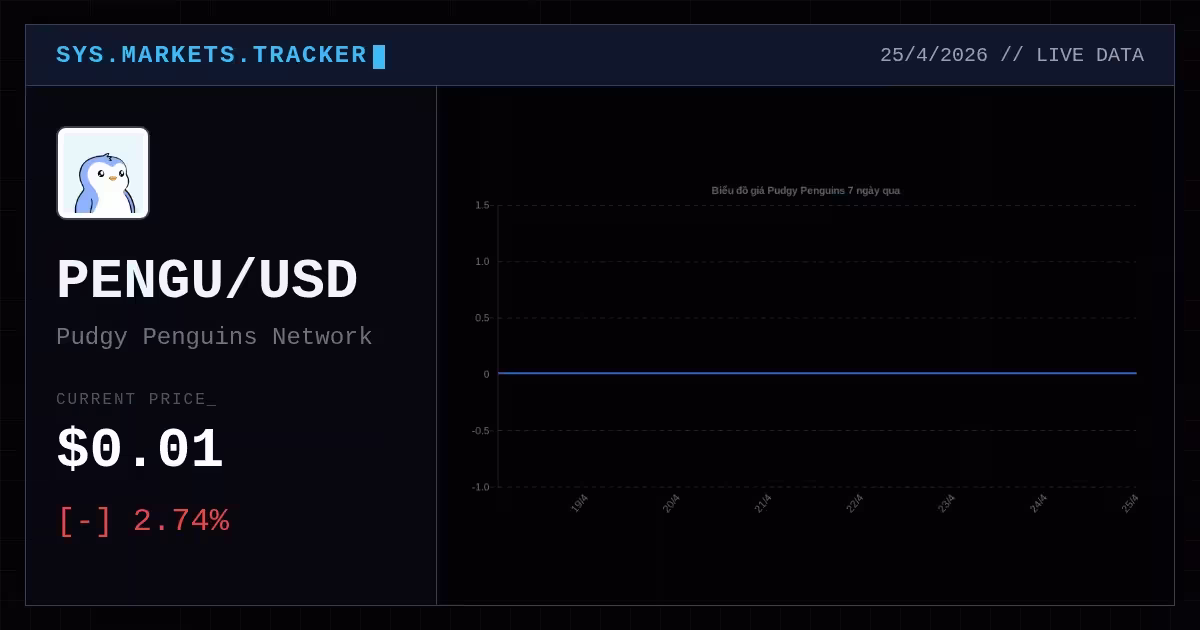This screenshot has height=630, width=1200.
Task: Click the 24/4 date on x-axis
Action: click(x=1039, y=504)
